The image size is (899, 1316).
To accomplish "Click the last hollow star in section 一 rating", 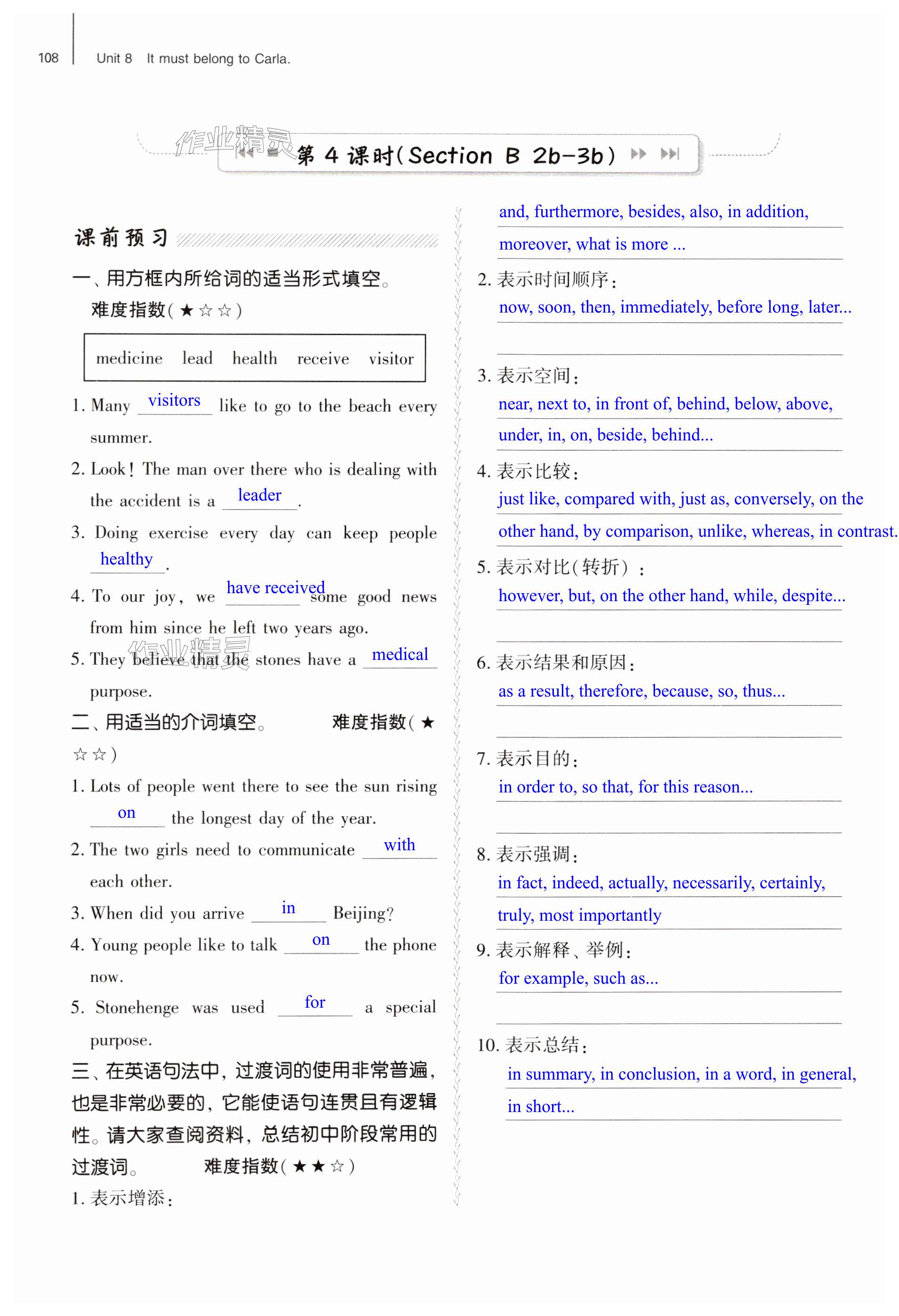I will coord(225,310).
